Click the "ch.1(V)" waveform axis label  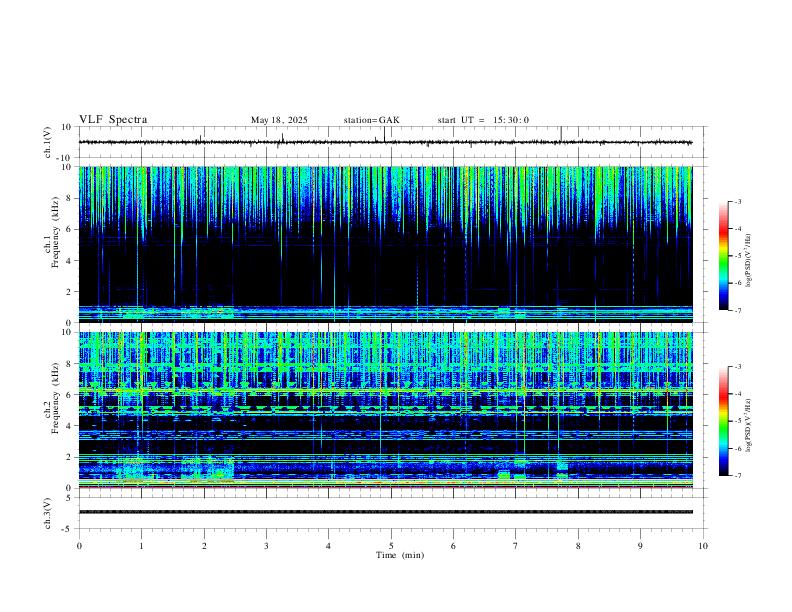49,142
